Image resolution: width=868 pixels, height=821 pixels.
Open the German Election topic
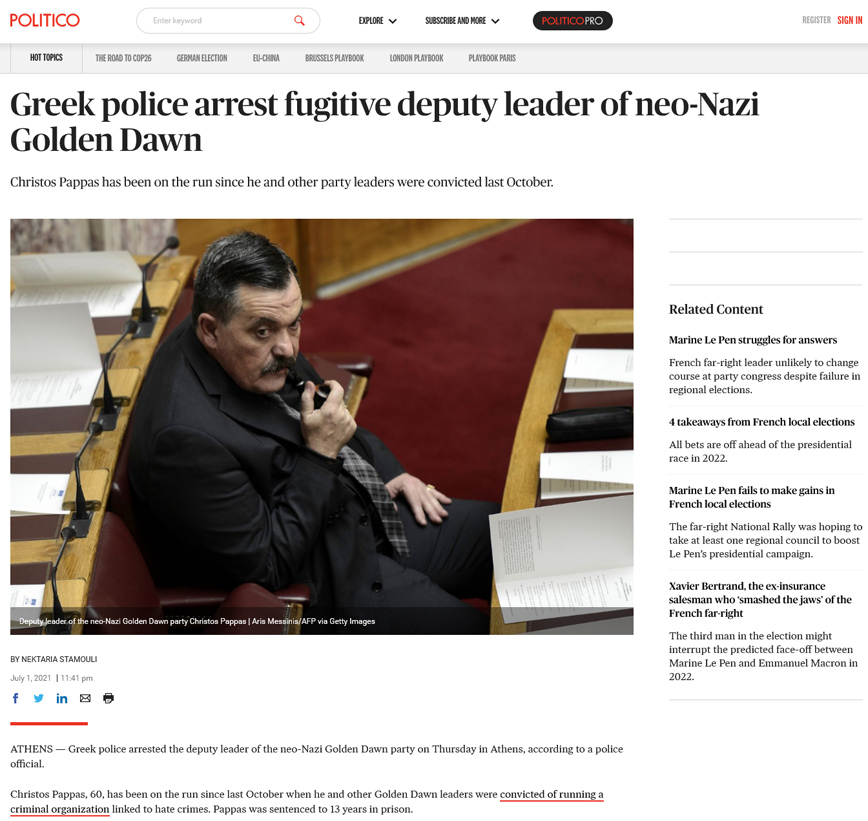(202, 58)
